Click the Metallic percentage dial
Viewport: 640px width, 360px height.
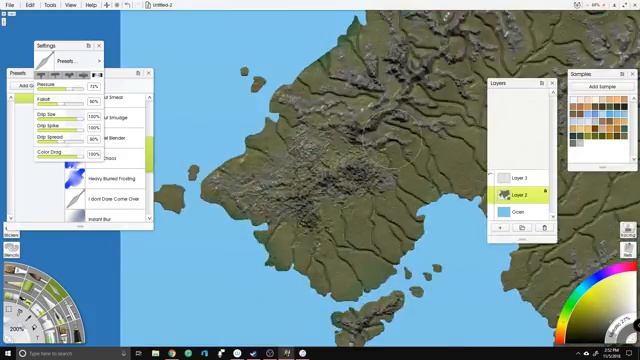point(620,329)
